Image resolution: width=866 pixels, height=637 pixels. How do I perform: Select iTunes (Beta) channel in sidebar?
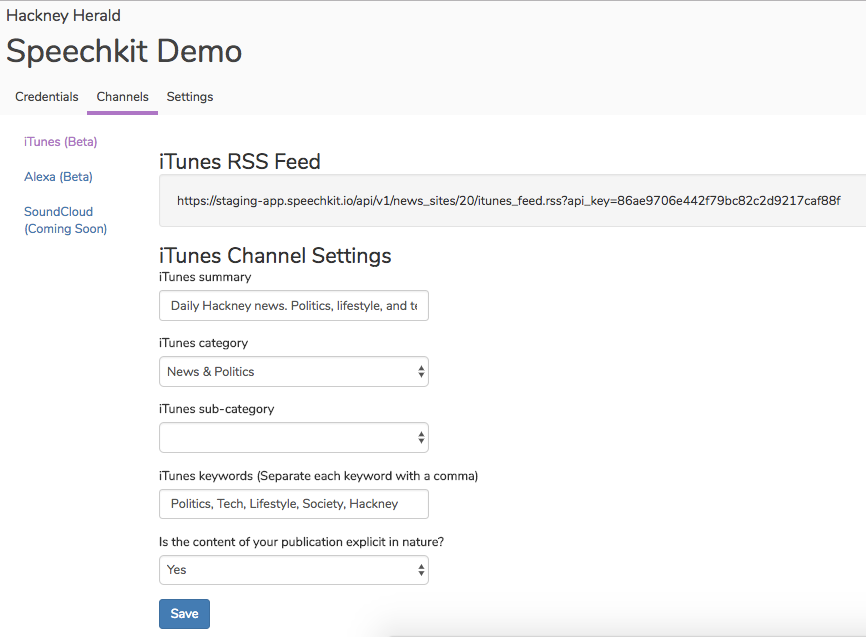pos(61,142)
